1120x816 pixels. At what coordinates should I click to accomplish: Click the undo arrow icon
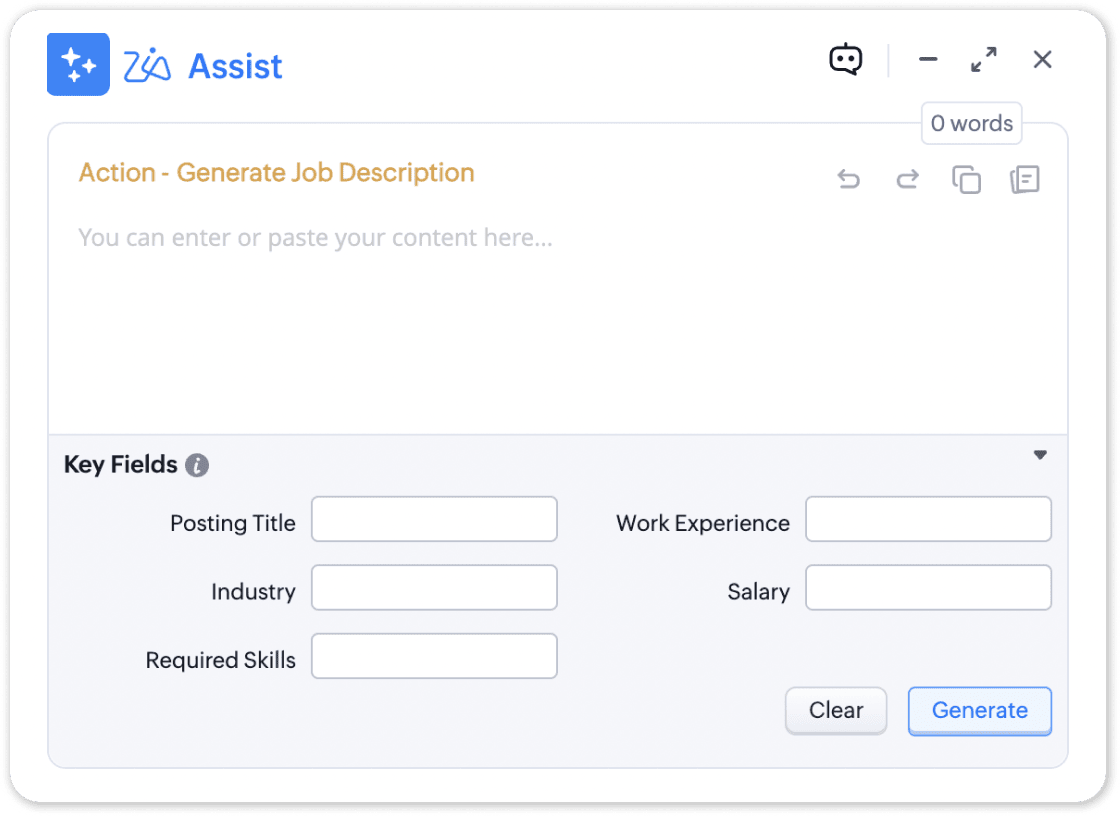point(849,179)
